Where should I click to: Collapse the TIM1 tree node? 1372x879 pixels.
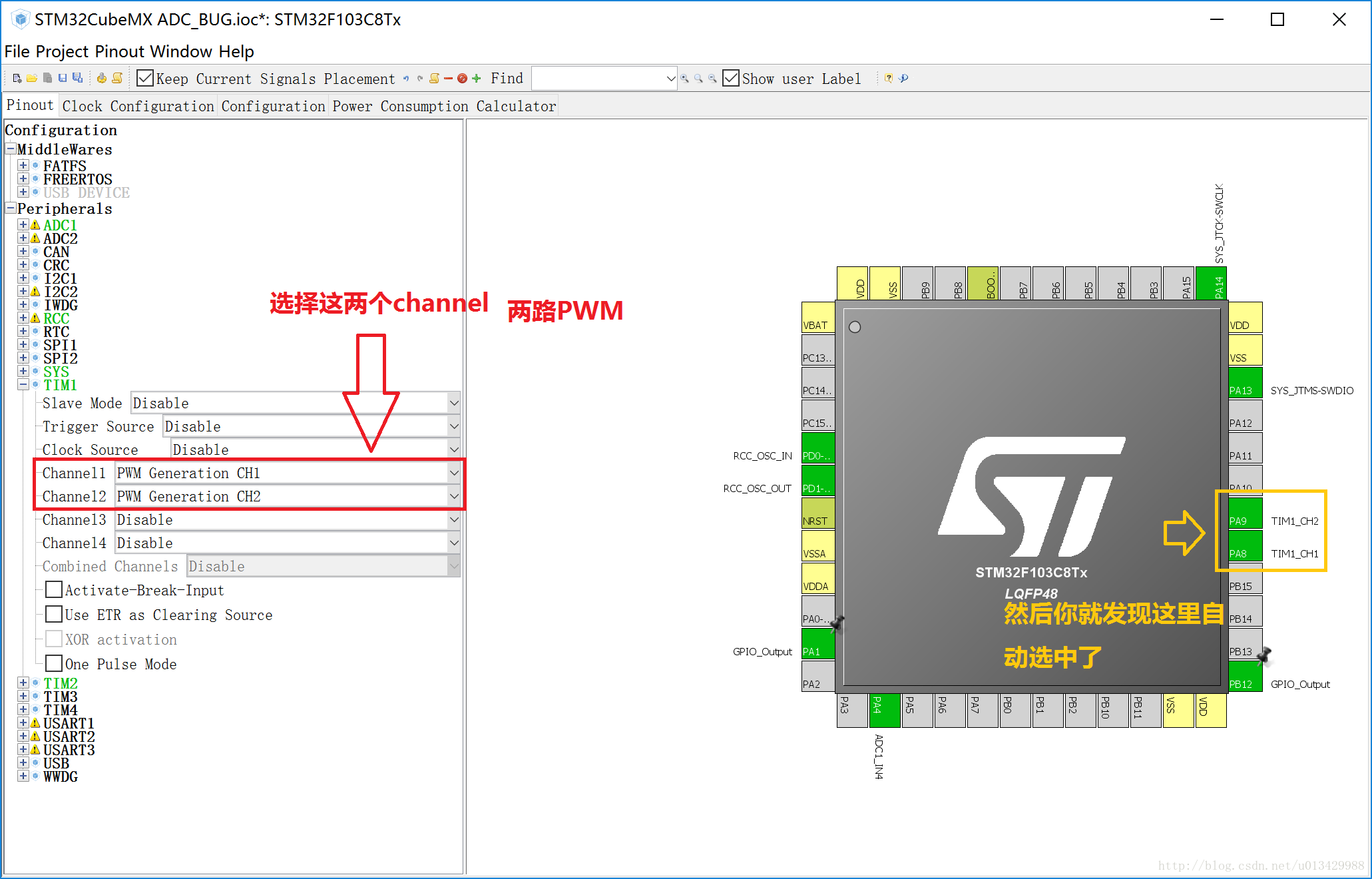click(x=23, y=384)
